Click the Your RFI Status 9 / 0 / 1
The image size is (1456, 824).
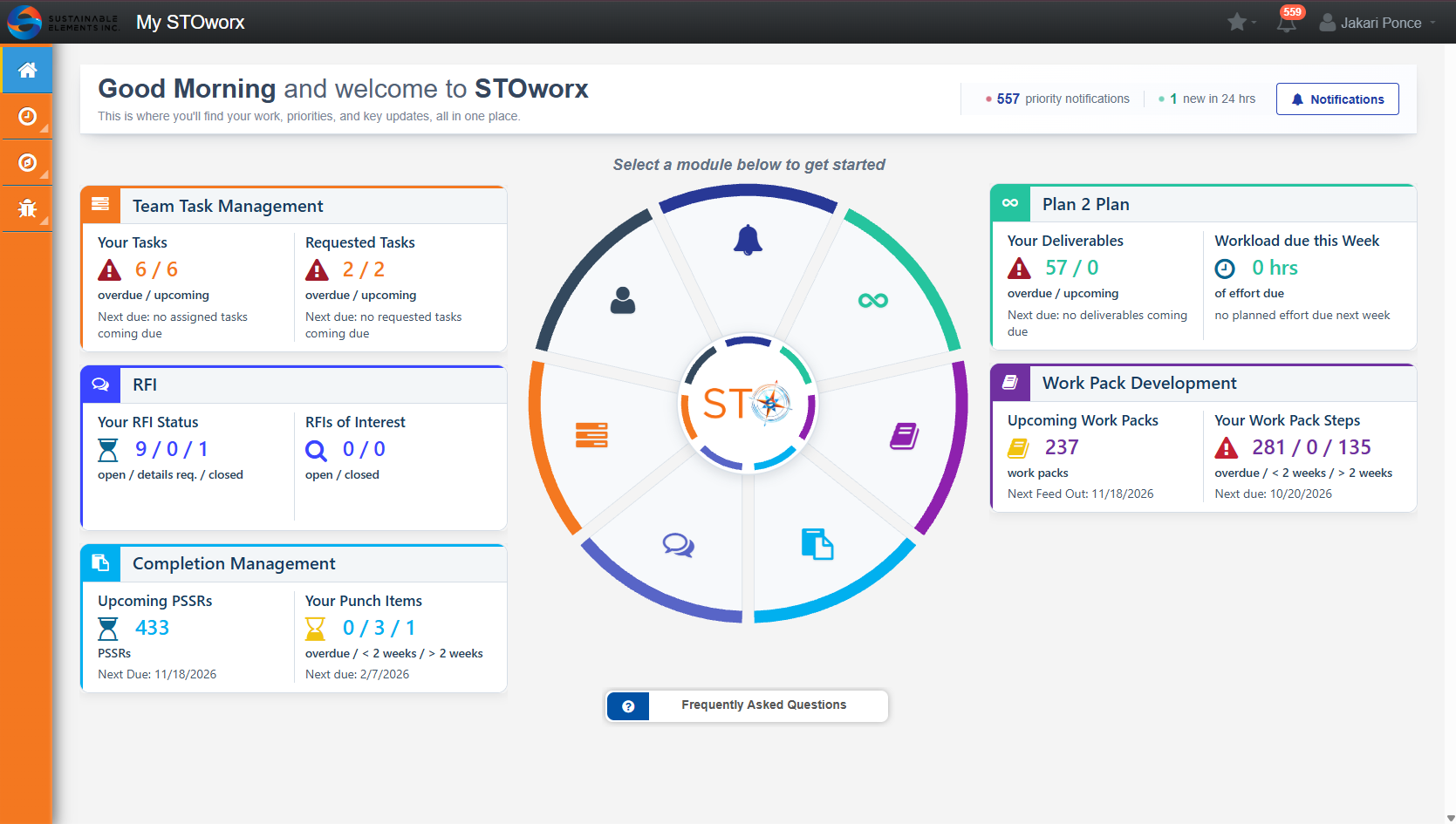tap(172, 449)
